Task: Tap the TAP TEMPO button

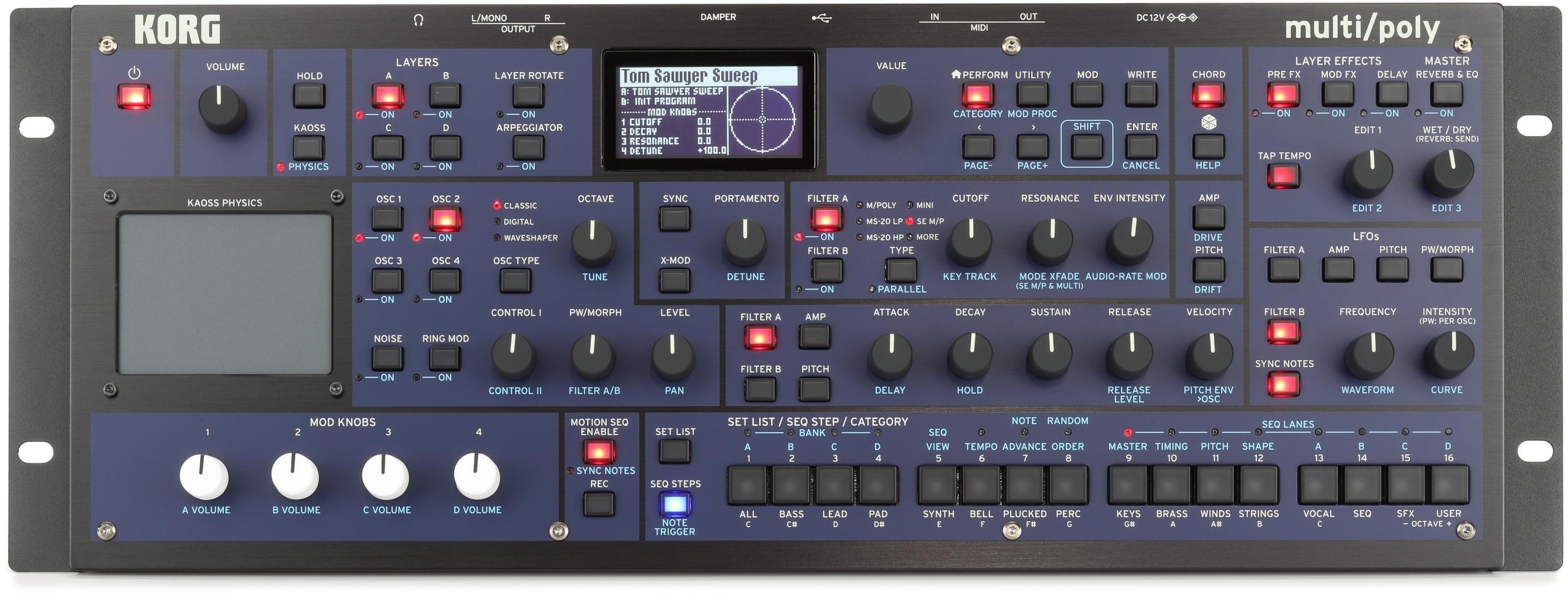Action: click(1283, 177)
